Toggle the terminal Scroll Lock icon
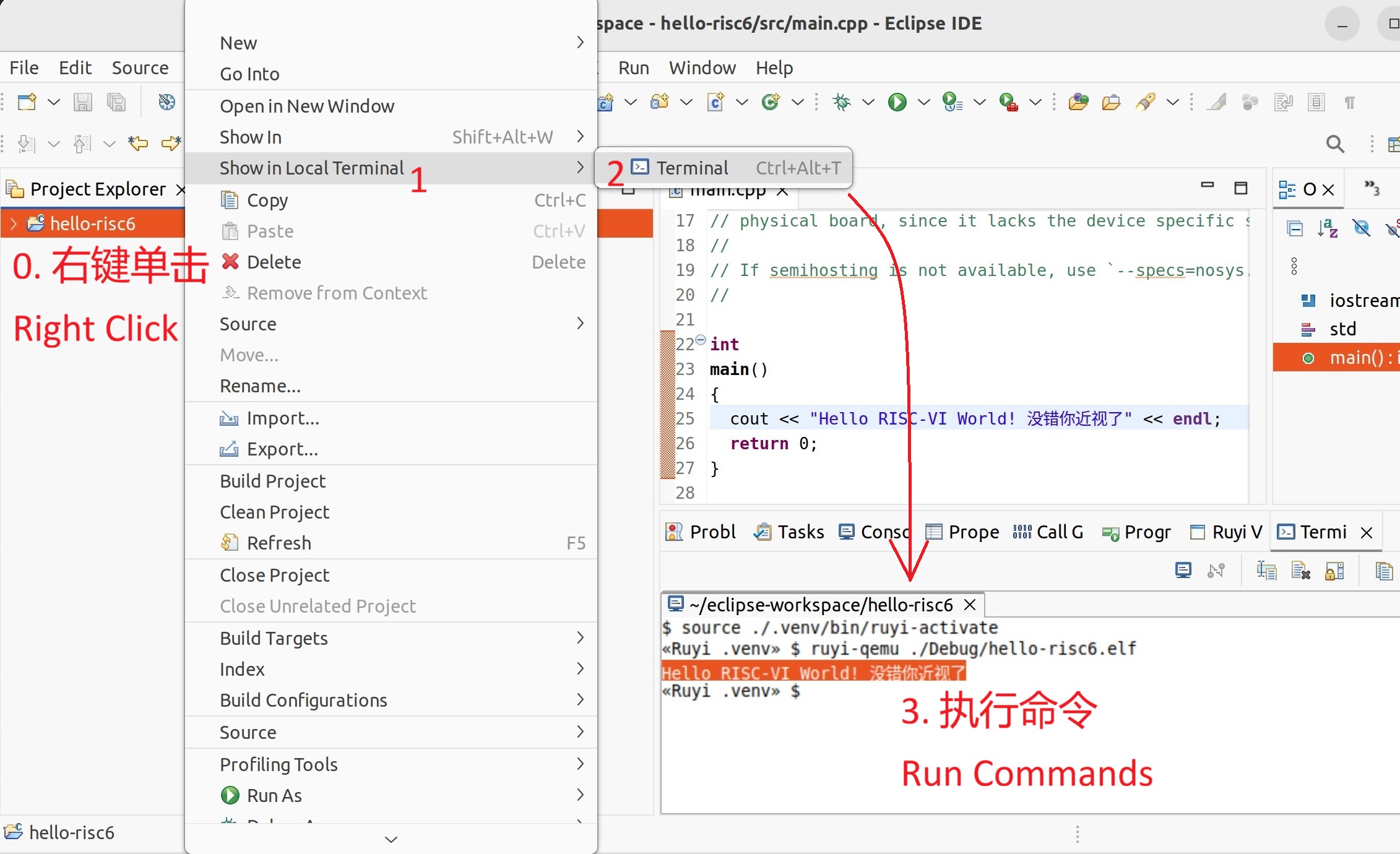Viewport: 1400px width, 854px height. pyautogui.click(x=1334, y=570)
